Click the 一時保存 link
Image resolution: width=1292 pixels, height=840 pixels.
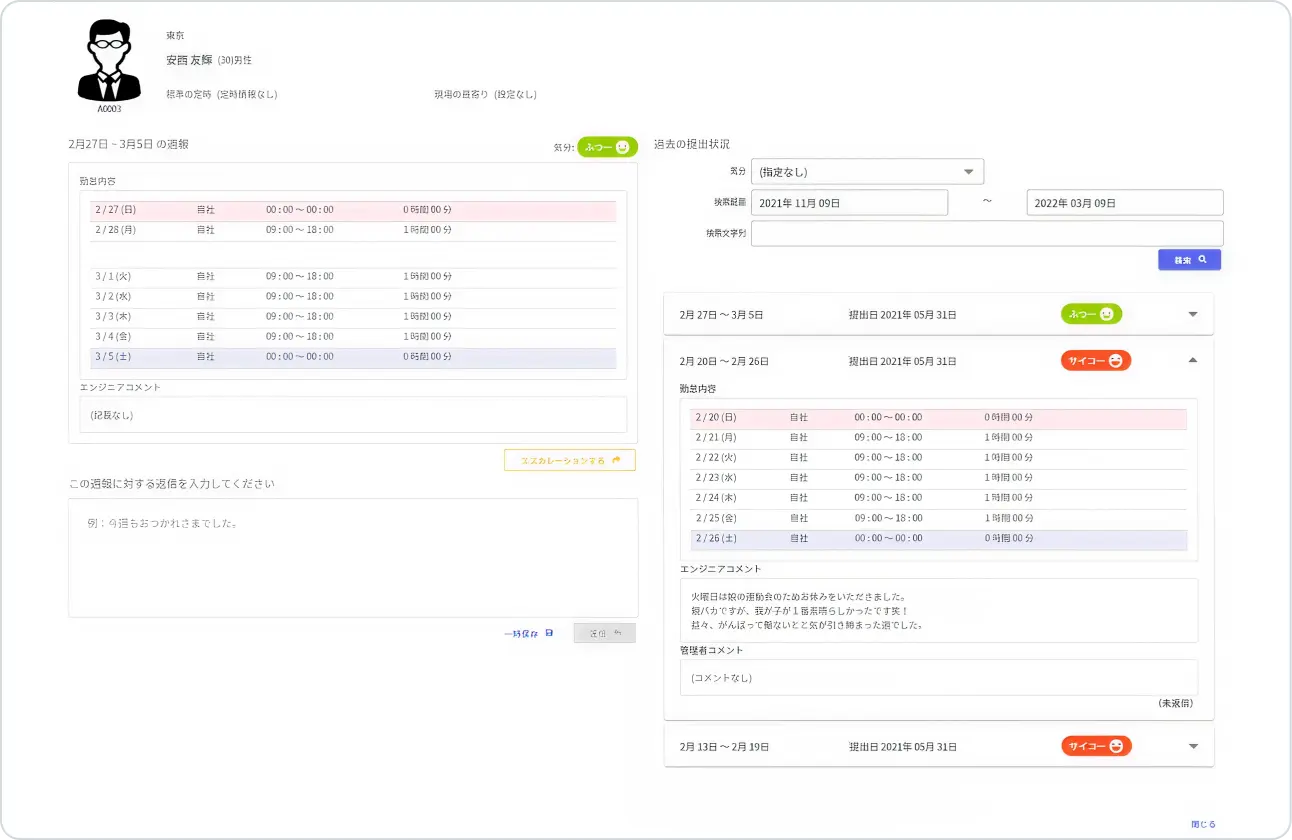point(521,632)
